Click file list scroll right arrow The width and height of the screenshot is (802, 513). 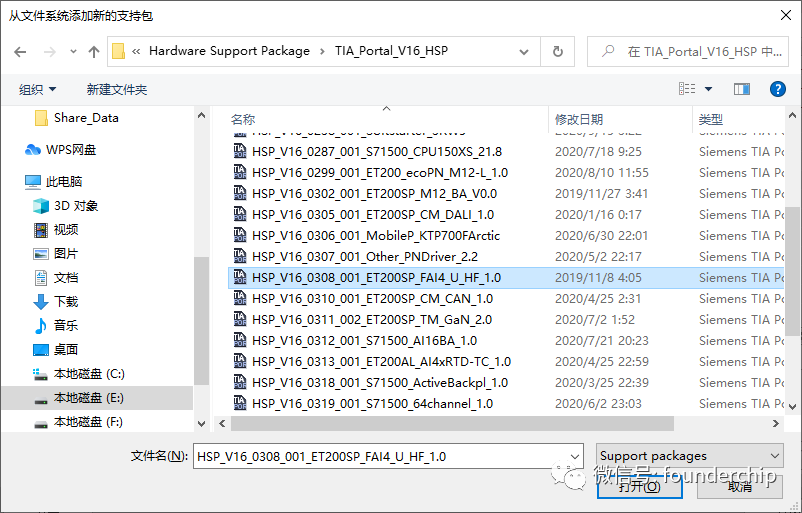775,423
